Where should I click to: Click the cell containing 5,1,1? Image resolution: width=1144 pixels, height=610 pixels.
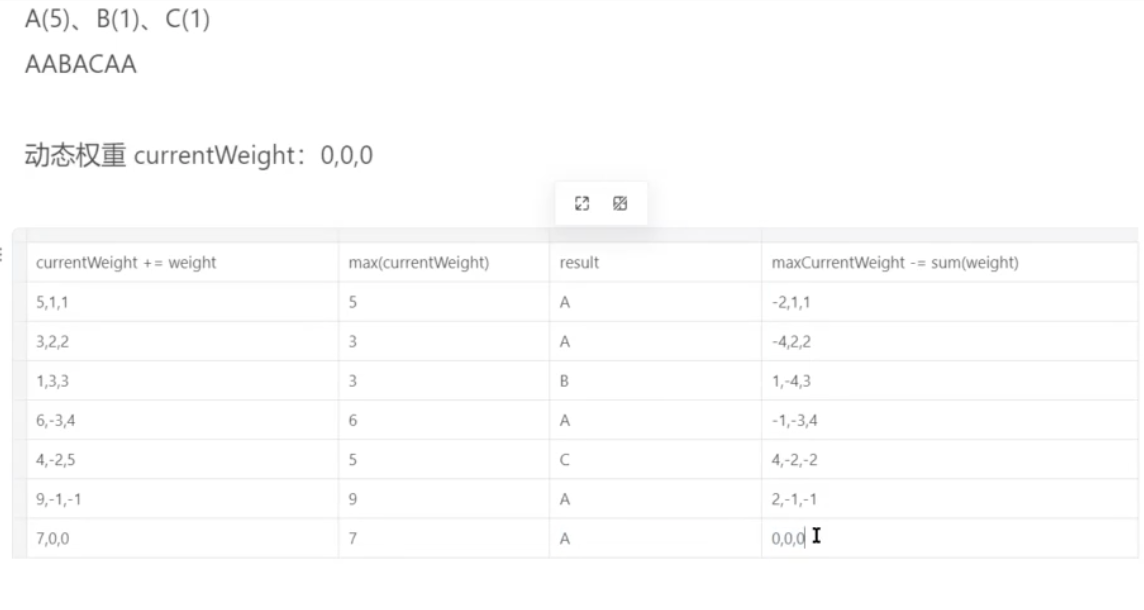click(182, 302)
